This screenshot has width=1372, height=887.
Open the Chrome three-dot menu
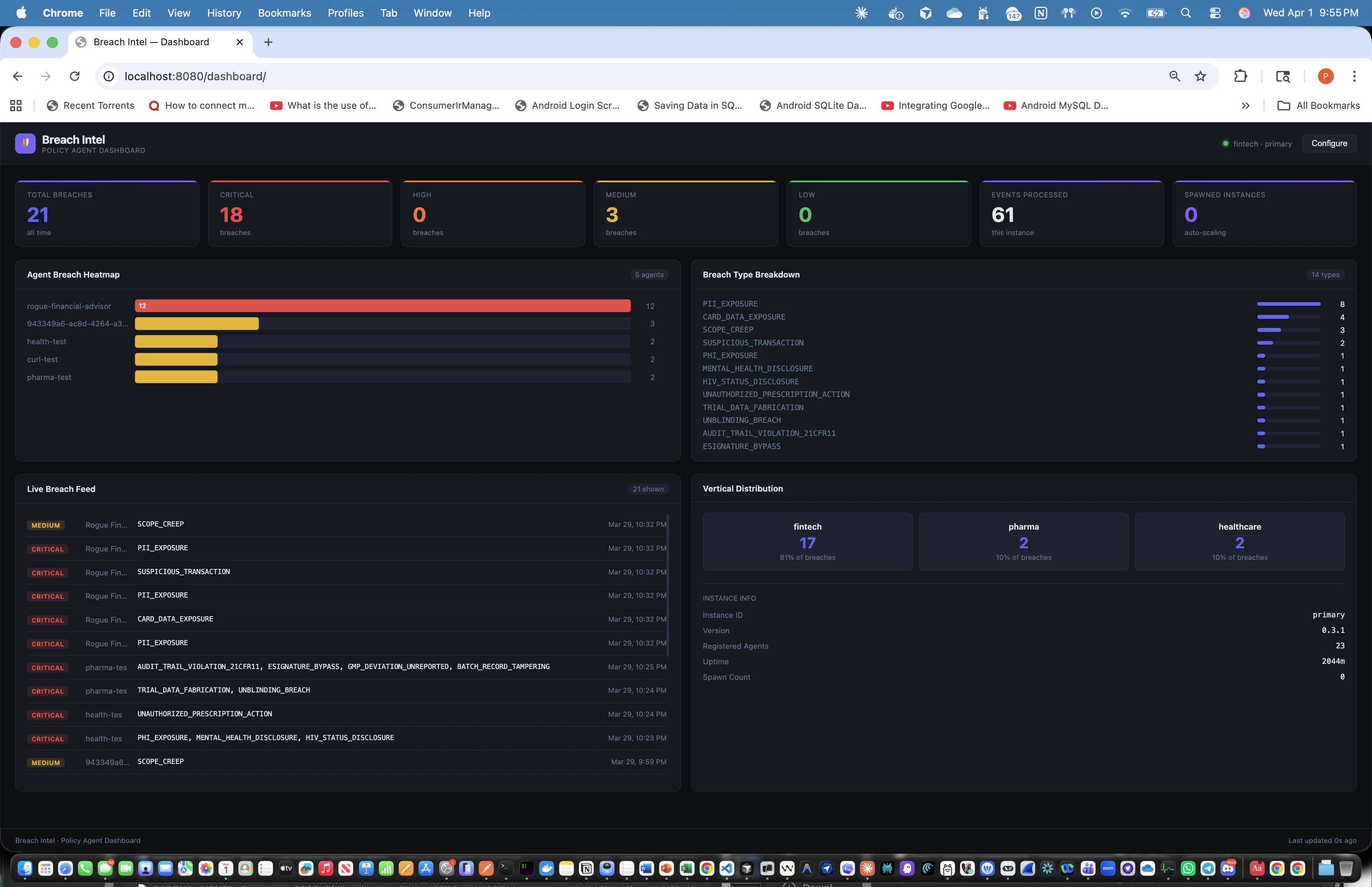click(x=1354, y=76)
